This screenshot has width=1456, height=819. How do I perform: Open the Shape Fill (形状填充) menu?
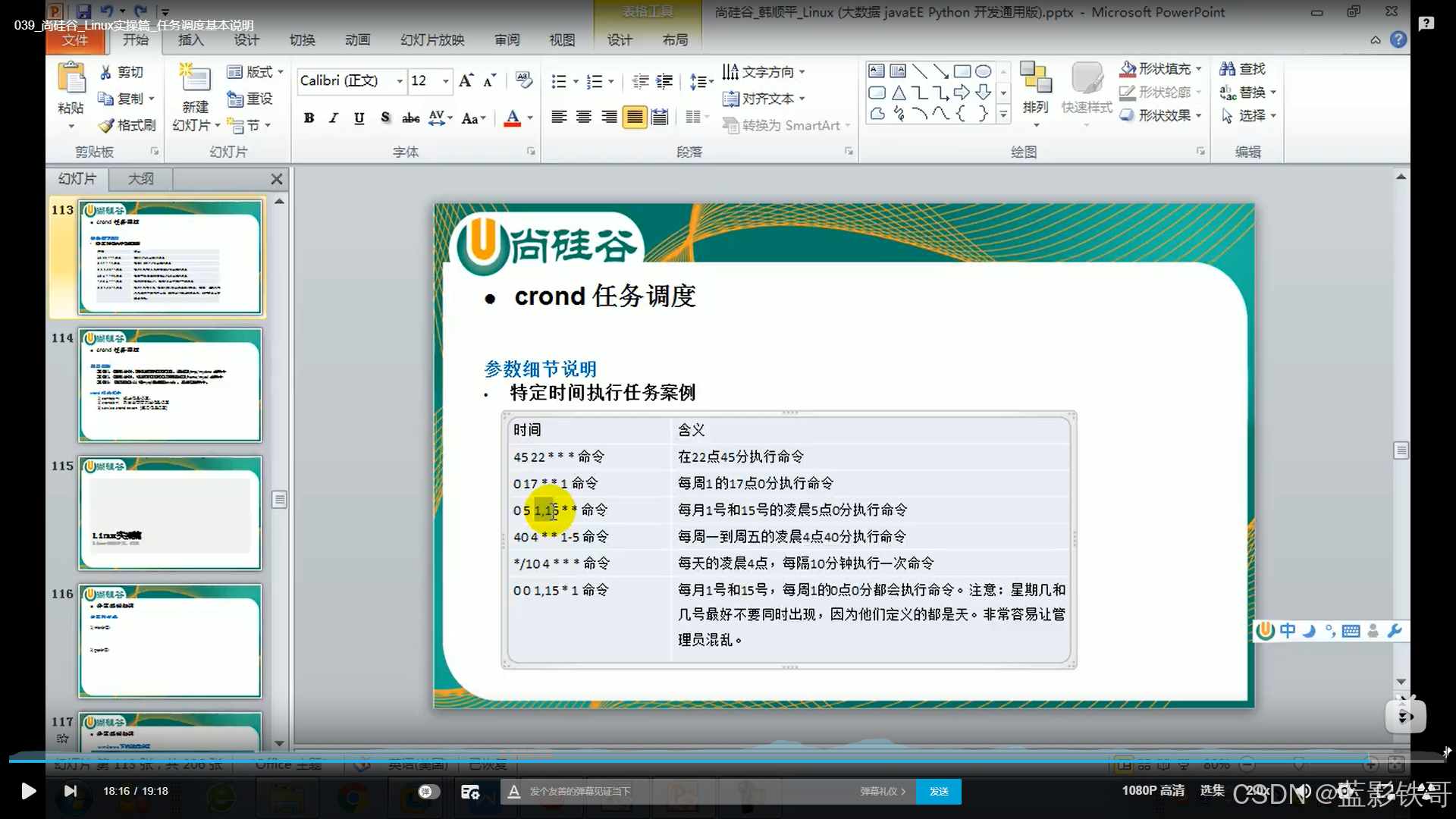click(x=1161, y=69)
